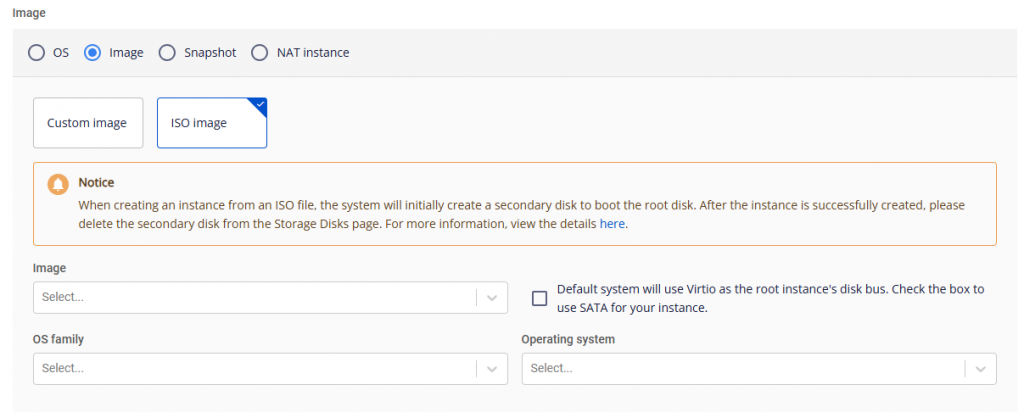Viewport: 1024px width, 418px height.
Task: Switch to the Custom image tab
Action: click(87, 123)
